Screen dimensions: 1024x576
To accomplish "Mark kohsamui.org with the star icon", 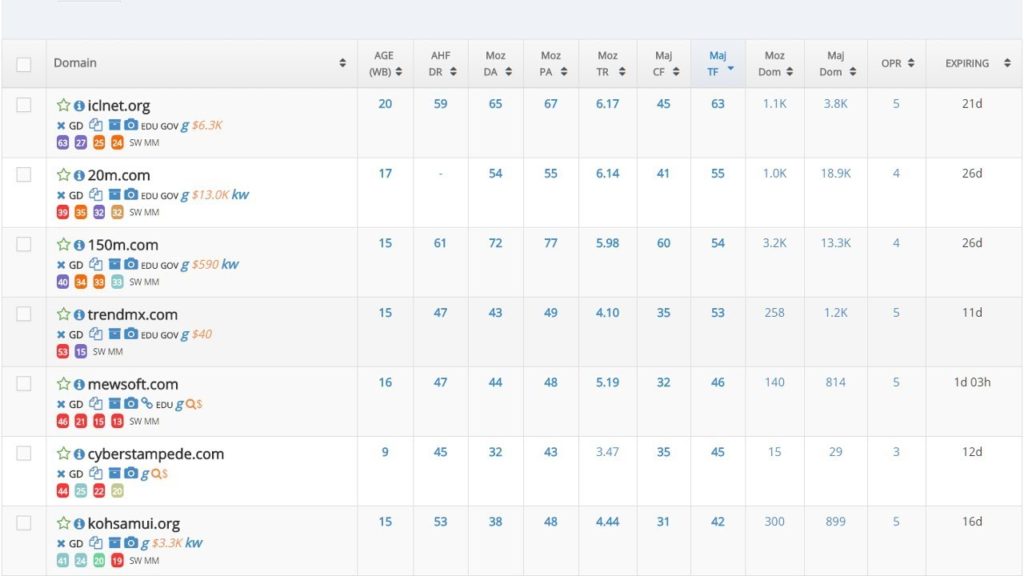I will pyautogui.click(x=63, y=523).
